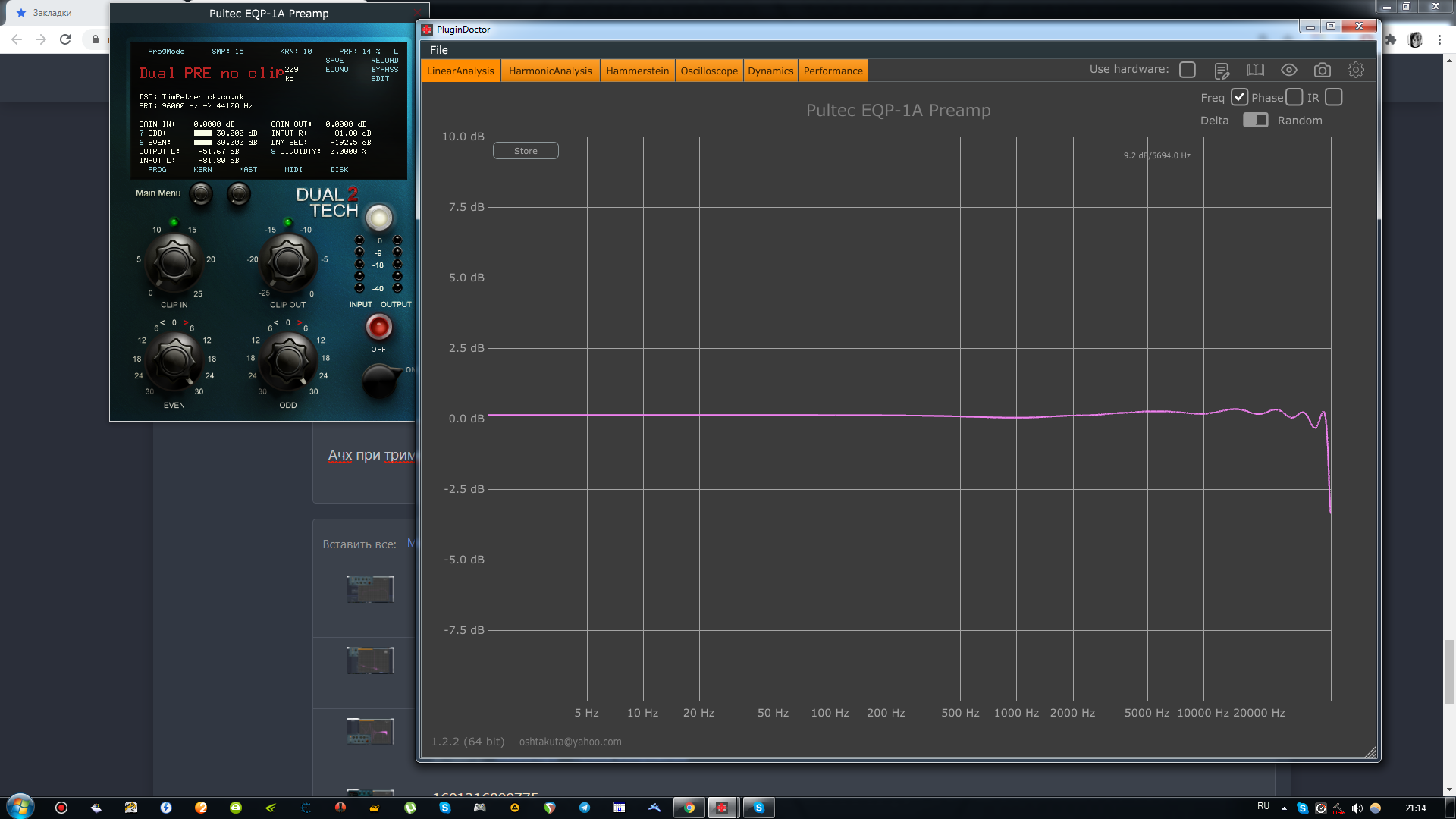Select the Performance tab
The height and width of the screenshot is (819, 1456).
[x=833, y=71]
